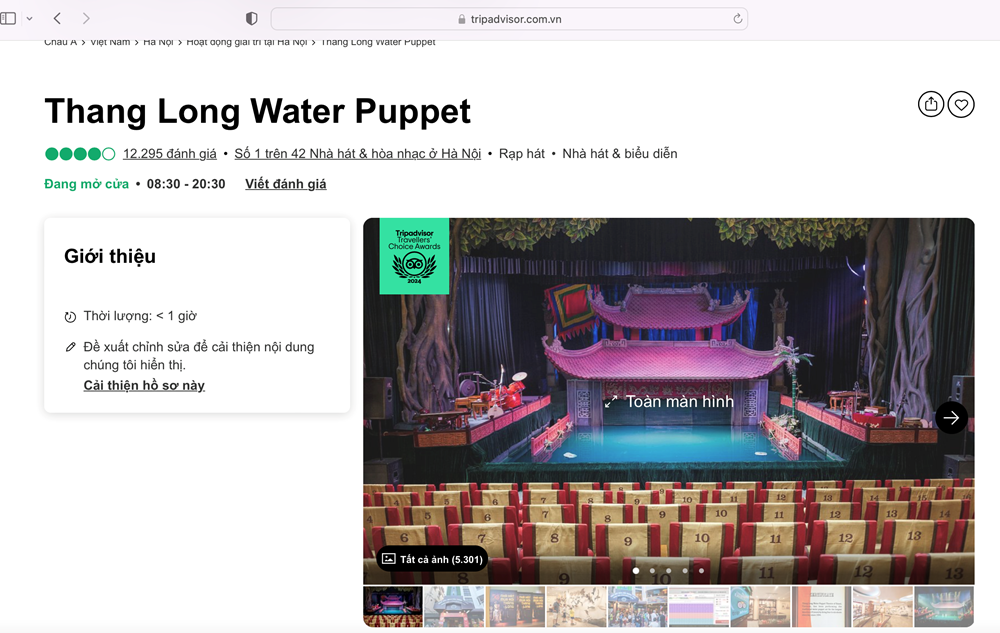
Task: Click the first theater stage thumbnail
Action: click(x=392, y=607)
